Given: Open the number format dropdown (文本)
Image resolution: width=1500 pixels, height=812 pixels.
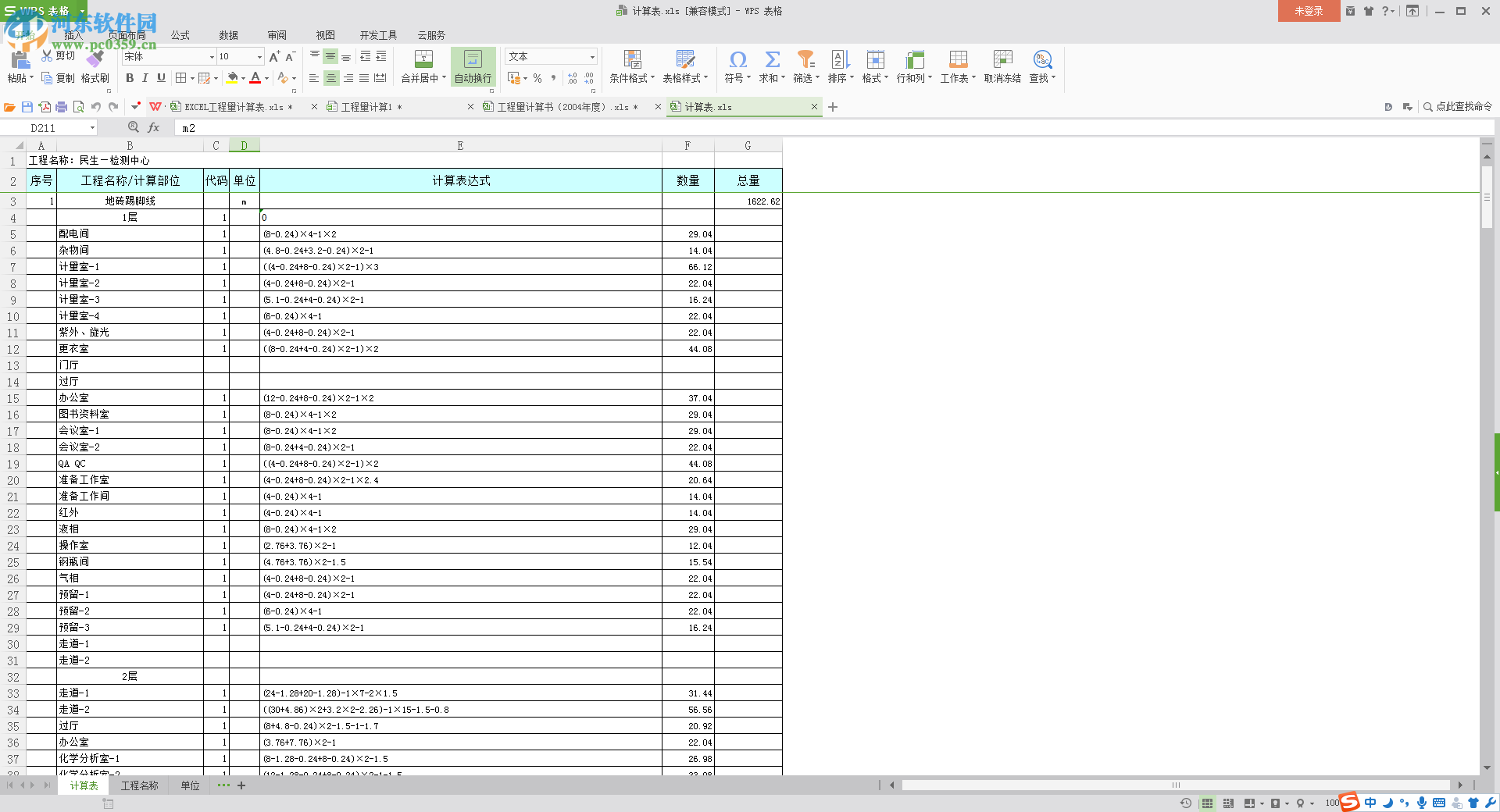Looking at the screenshot, I should pyautogui.click(x=592, y=57).
